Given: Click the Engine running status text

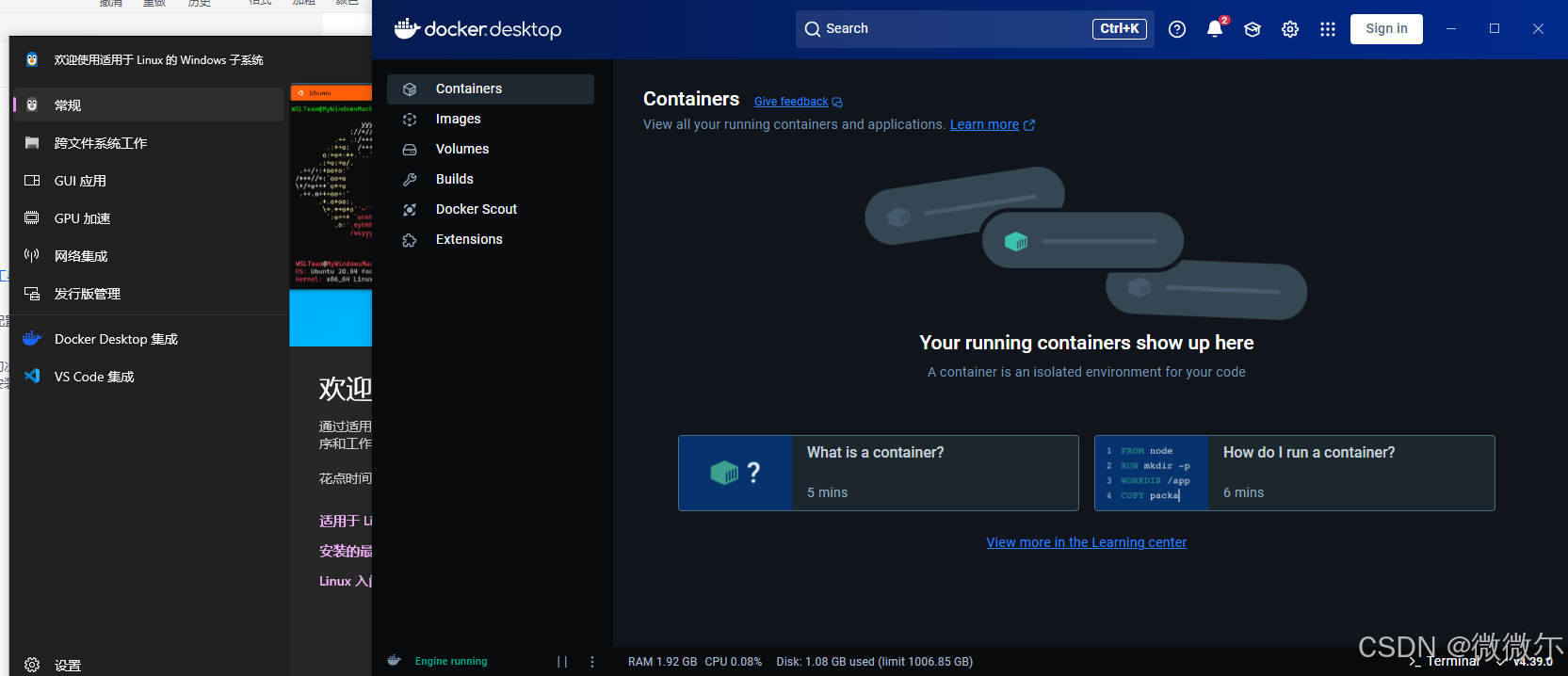Looking at the screenshot, I should pos(451,661).
